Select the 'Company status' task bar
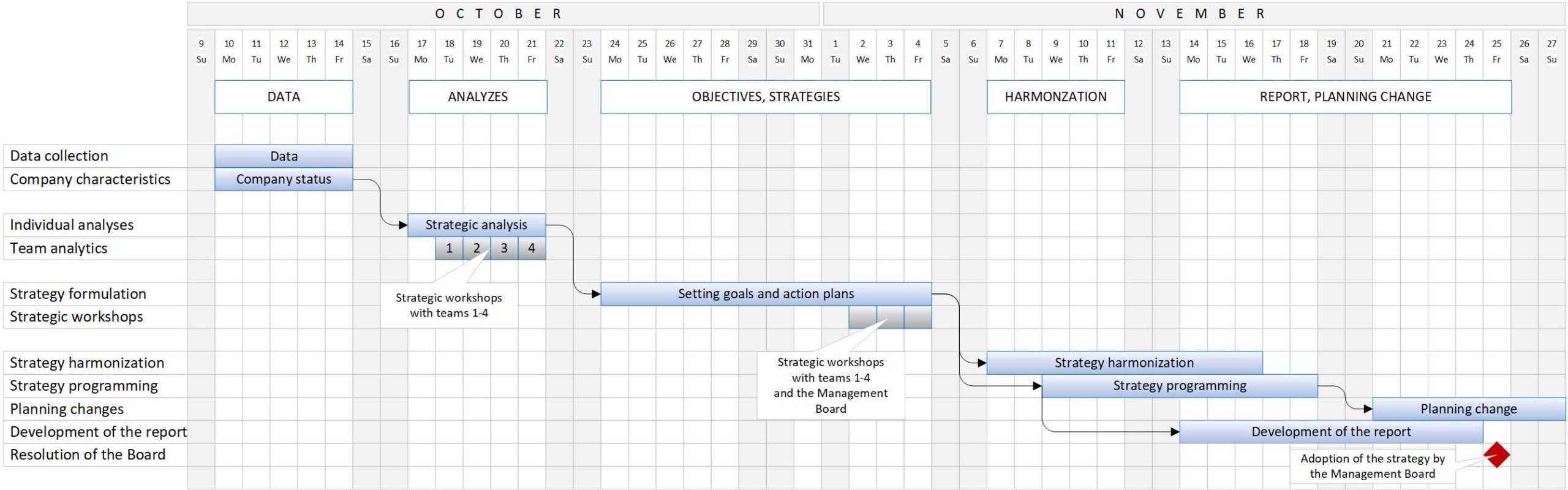 point(284,179)
